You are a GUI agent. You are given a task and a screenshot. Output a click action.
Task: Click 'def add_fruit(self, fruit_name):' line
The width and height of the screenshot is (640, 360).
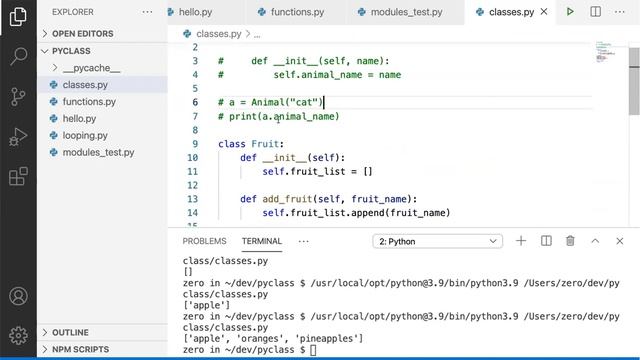(329, 199)
